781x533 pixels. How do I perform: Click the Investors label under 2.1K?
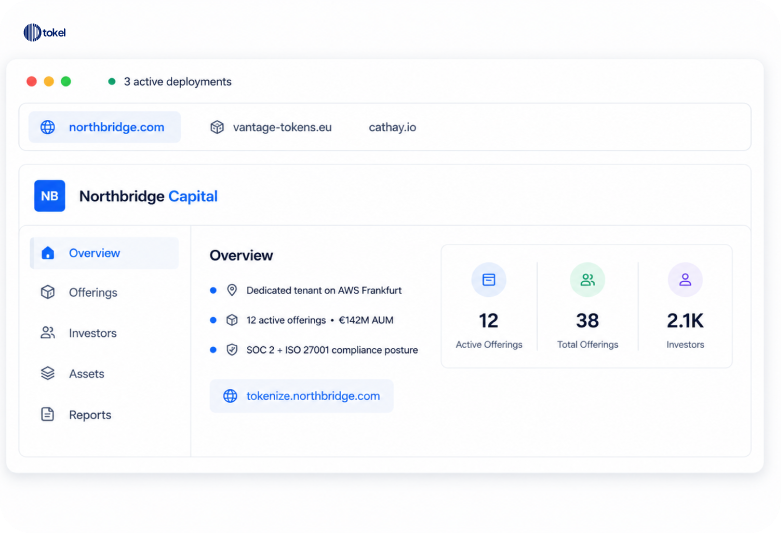[x=685, y=345]
